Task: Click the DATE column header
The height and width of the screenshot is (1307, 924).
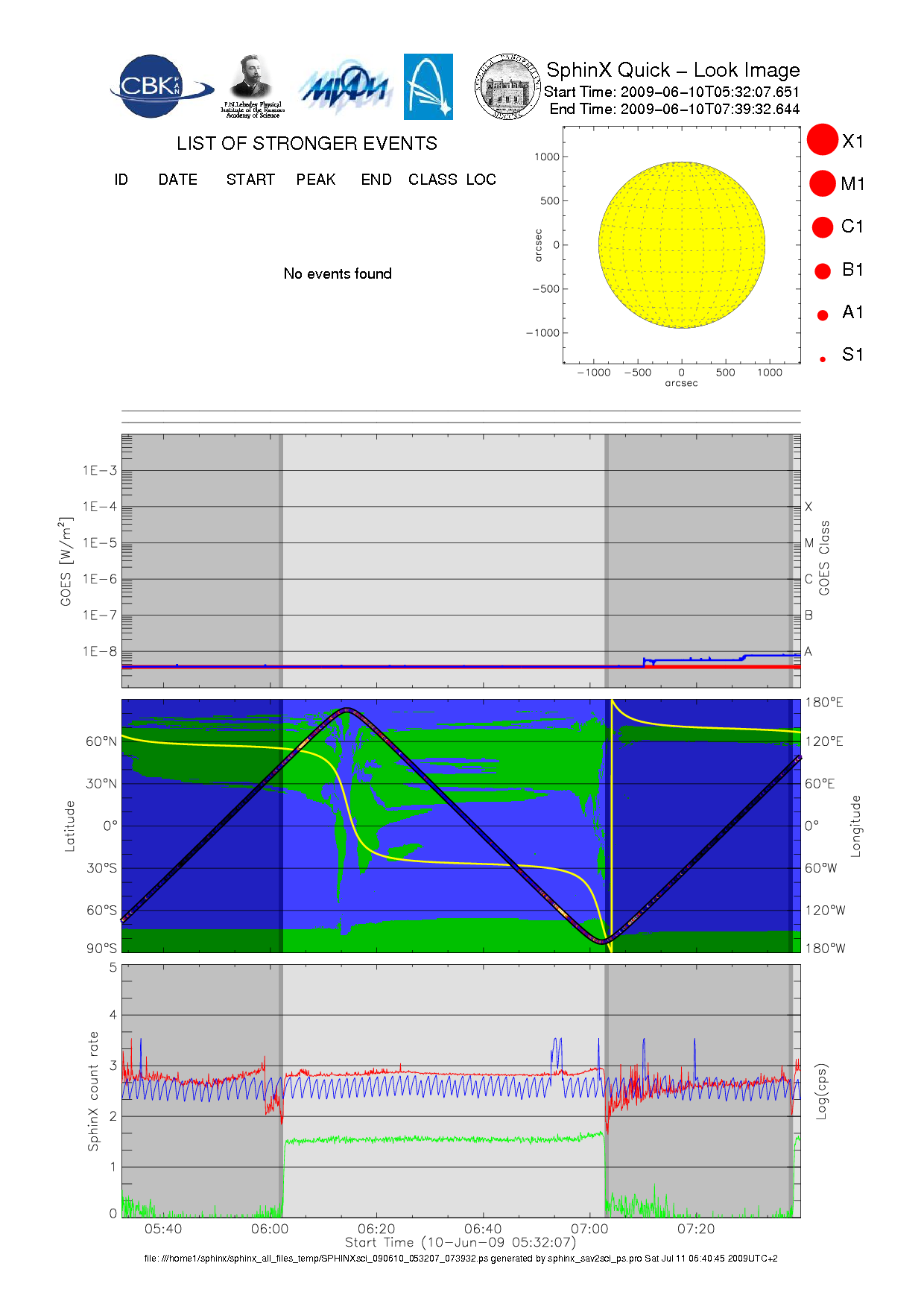Action: tap(178, 180)
